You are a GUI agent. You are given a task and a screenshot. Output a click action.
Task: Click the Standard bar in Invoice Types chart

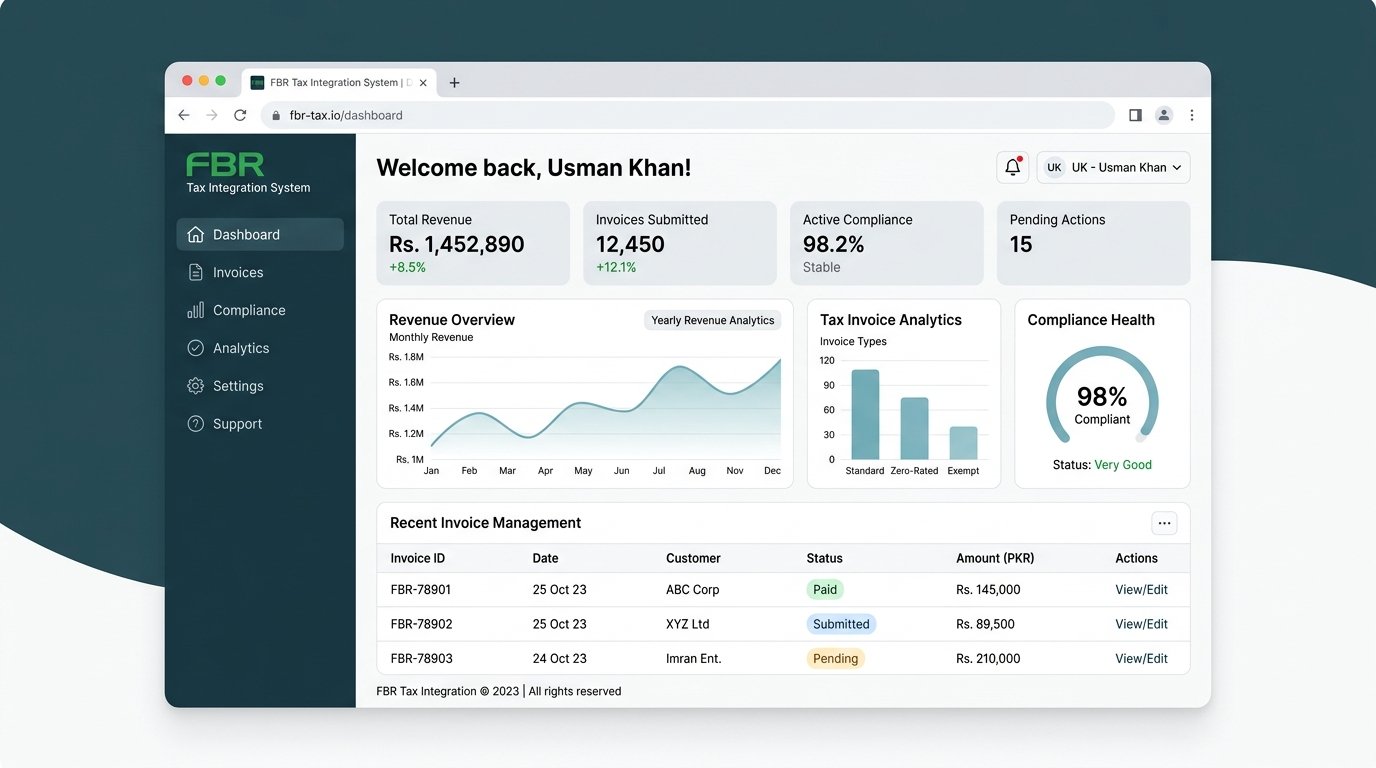(865, 415)
